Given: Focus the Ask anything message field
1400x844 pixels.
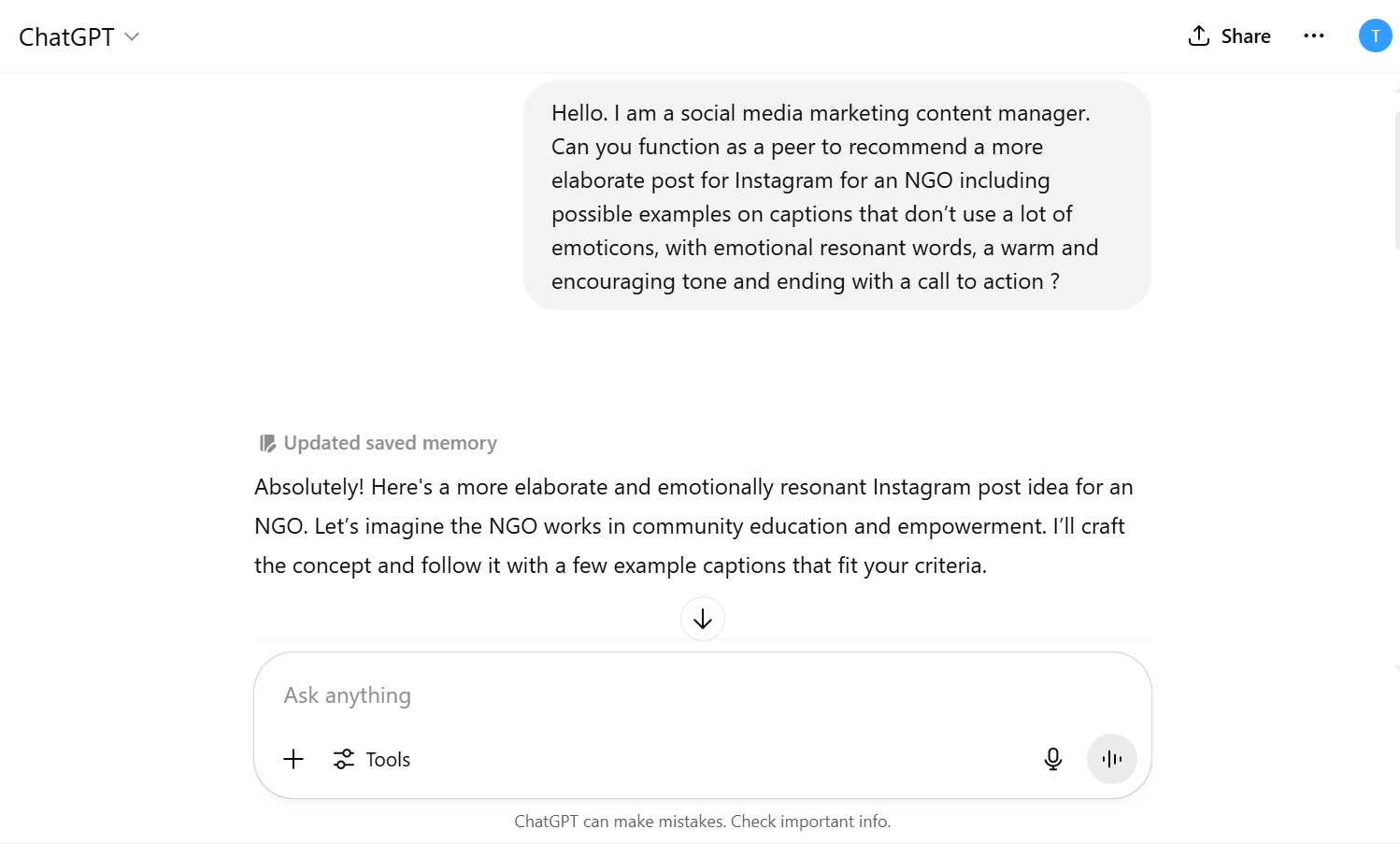Looking at the screenshot, I should click(703, 695).
